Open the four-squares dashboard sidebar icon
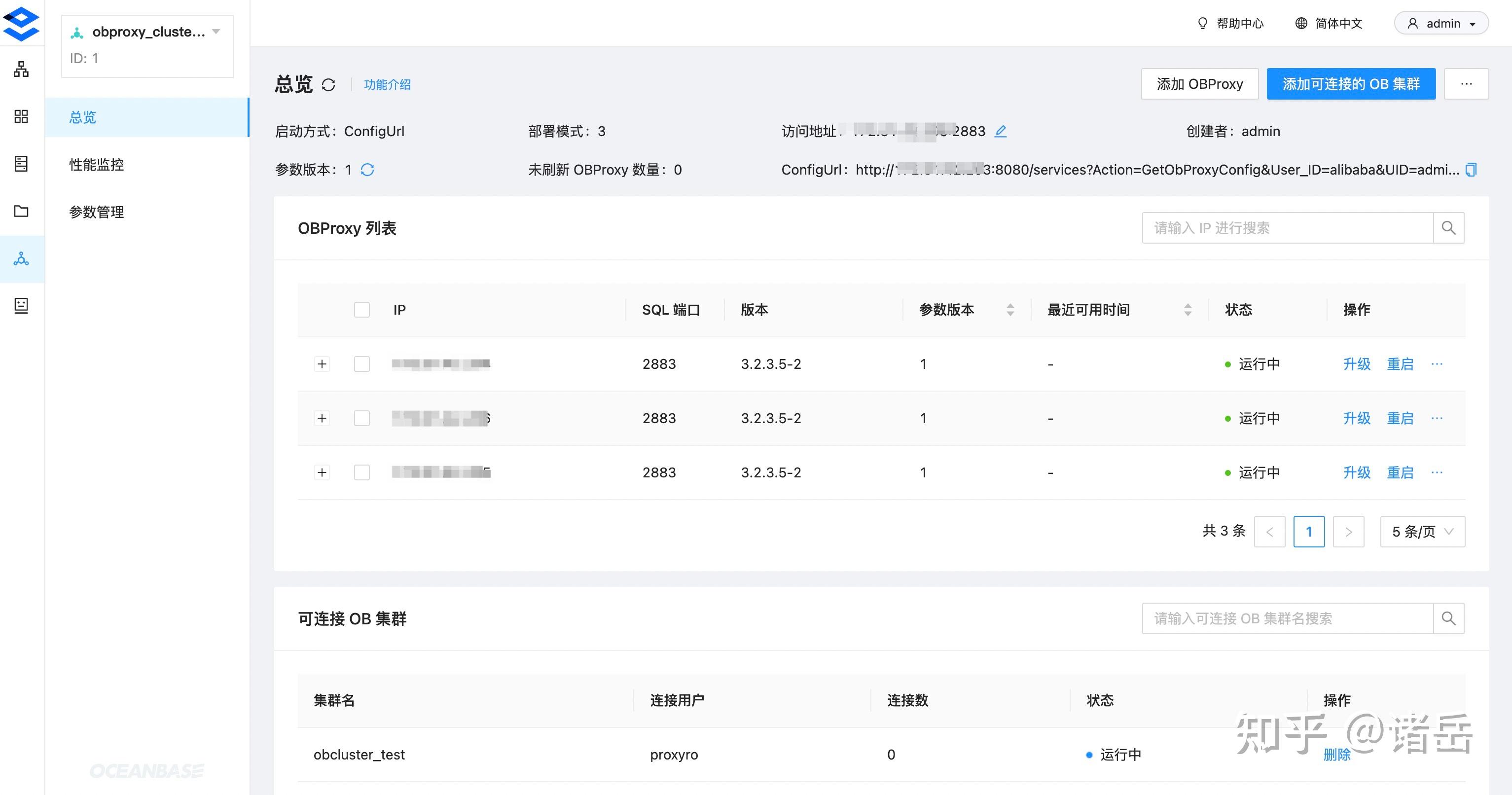1512x795 pixels. point(21,116)
